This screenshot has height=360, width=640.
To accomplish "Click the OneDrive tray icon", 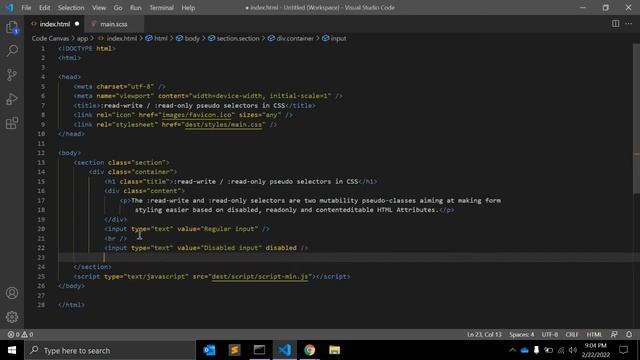I will [x=524, y=350].
